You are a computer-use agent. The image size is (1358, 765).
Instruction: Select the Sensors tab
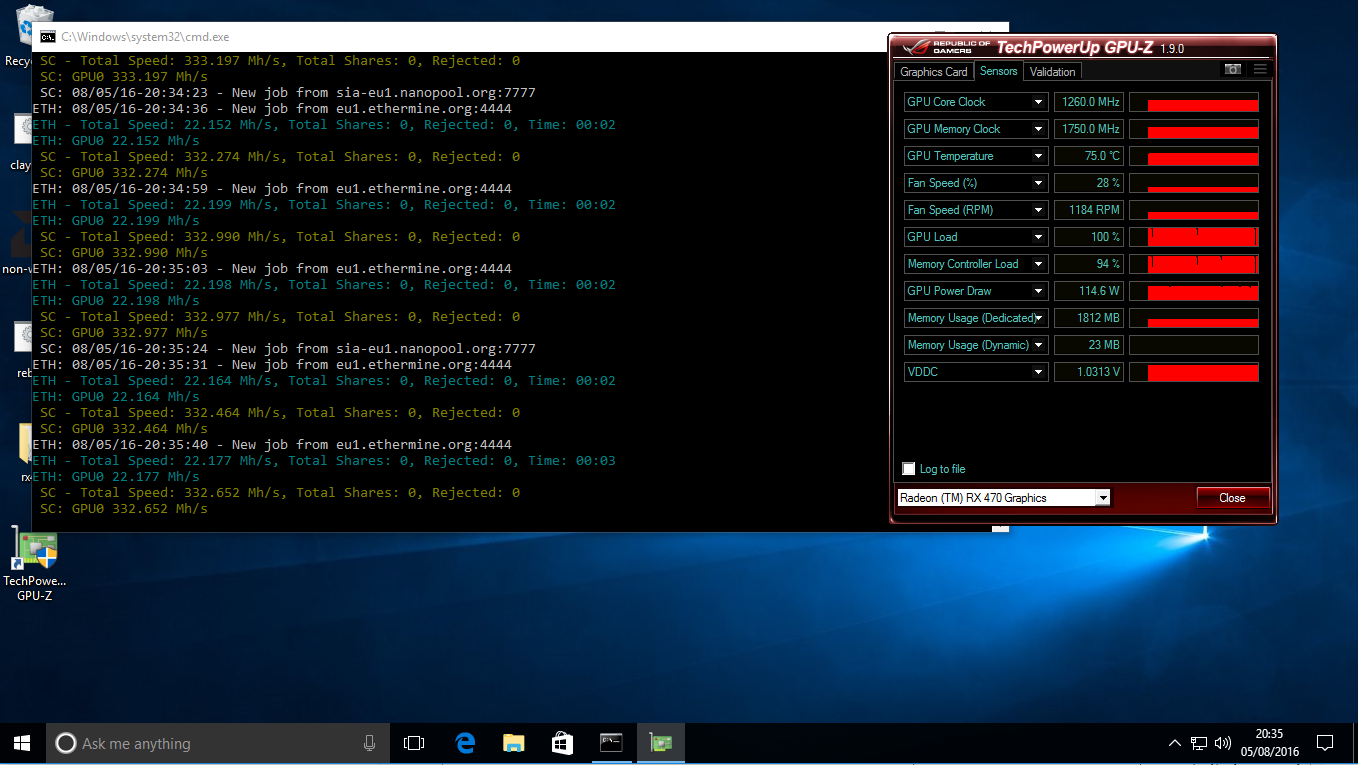[999, 71]
